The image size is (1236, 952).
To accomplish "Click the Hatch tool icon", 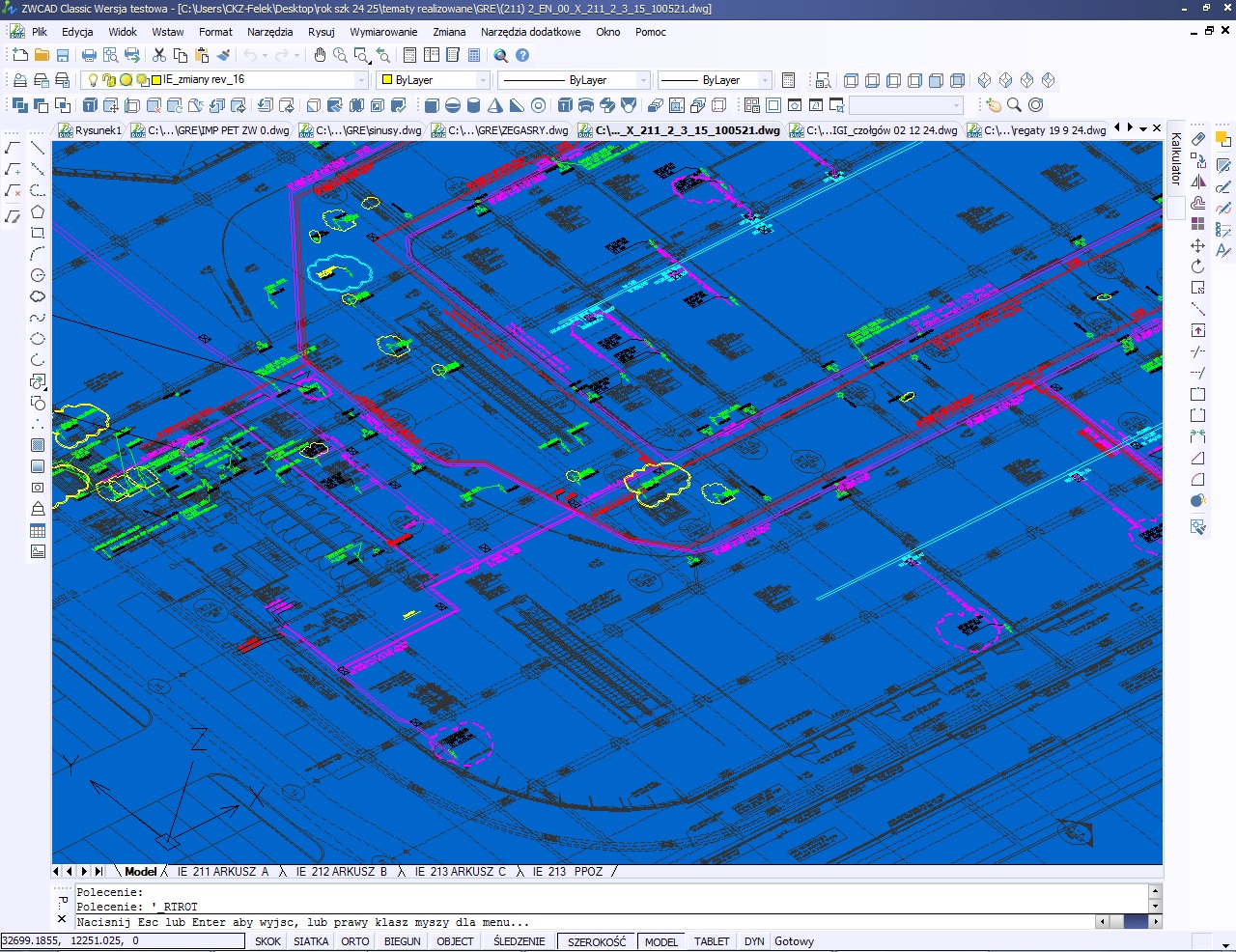I will click(38, 445).
